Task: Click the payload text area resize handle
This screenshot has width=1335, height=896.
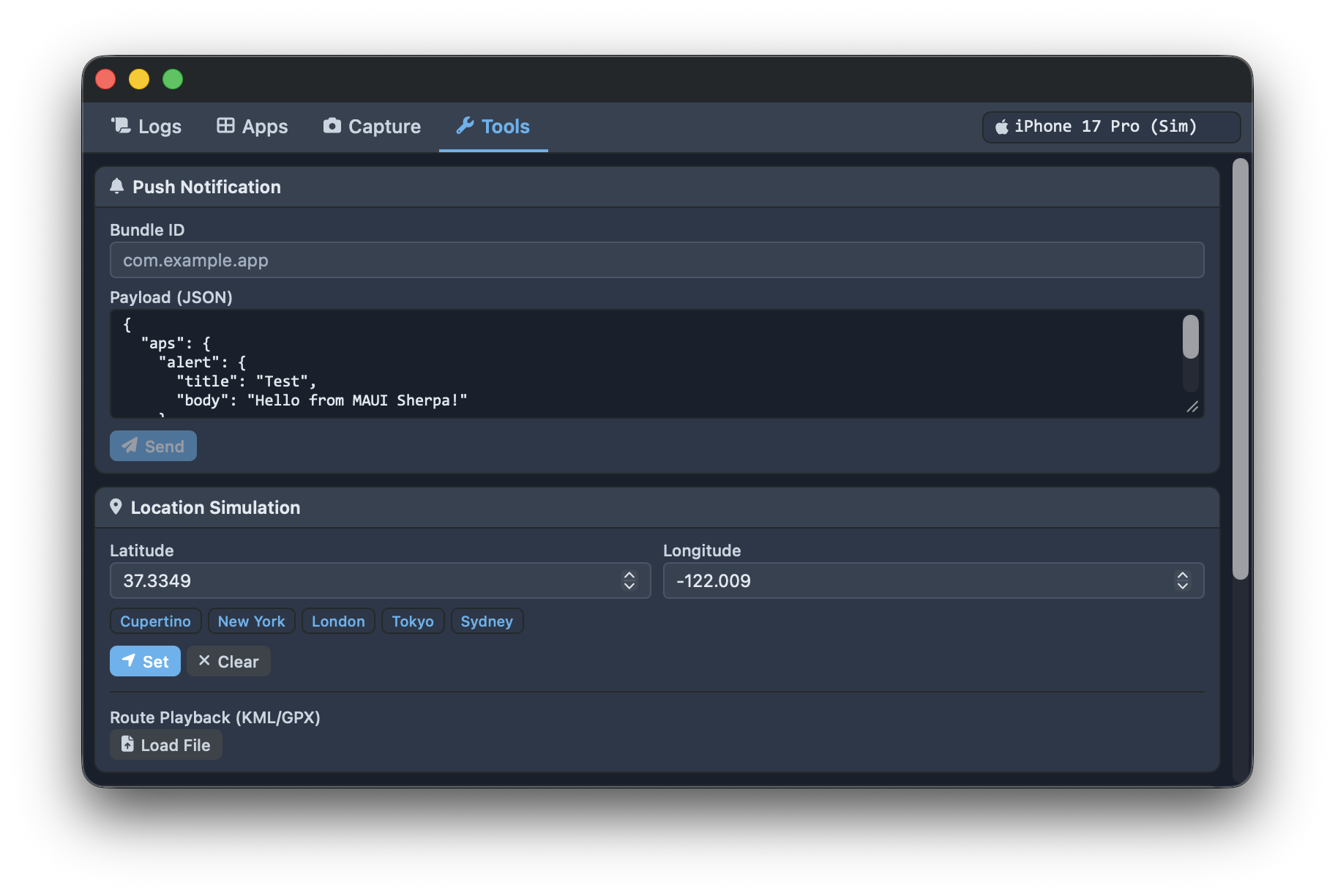Action: coord(1192,406)
